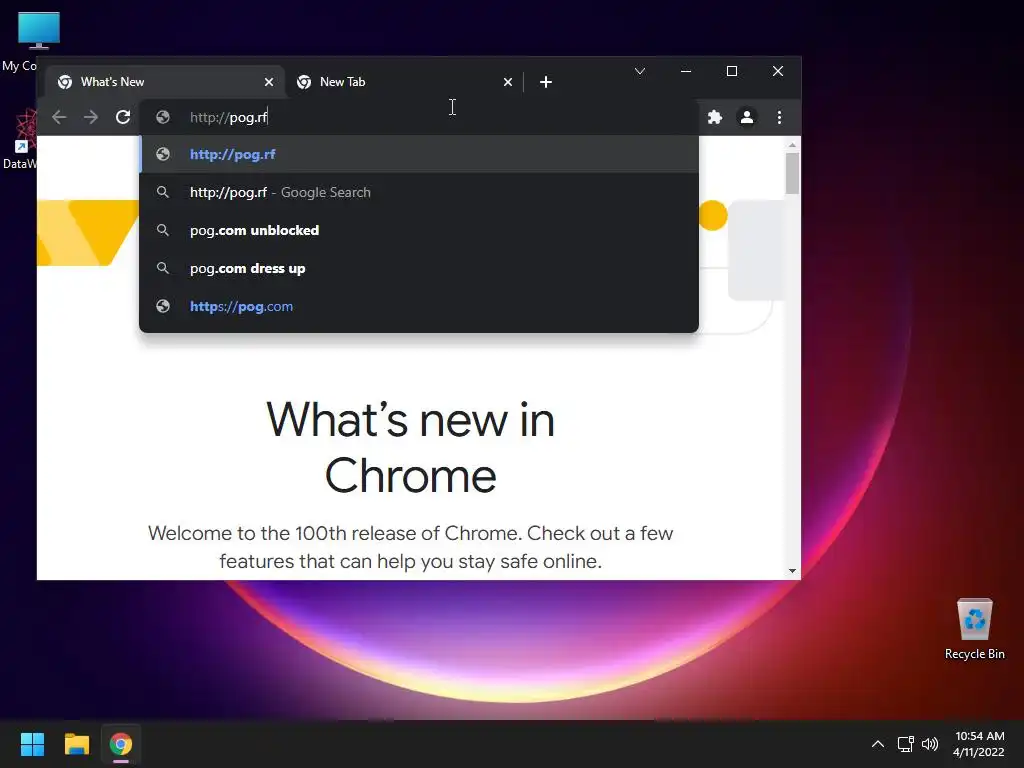Open Chrome's three-dot menu

coord(779,118)
